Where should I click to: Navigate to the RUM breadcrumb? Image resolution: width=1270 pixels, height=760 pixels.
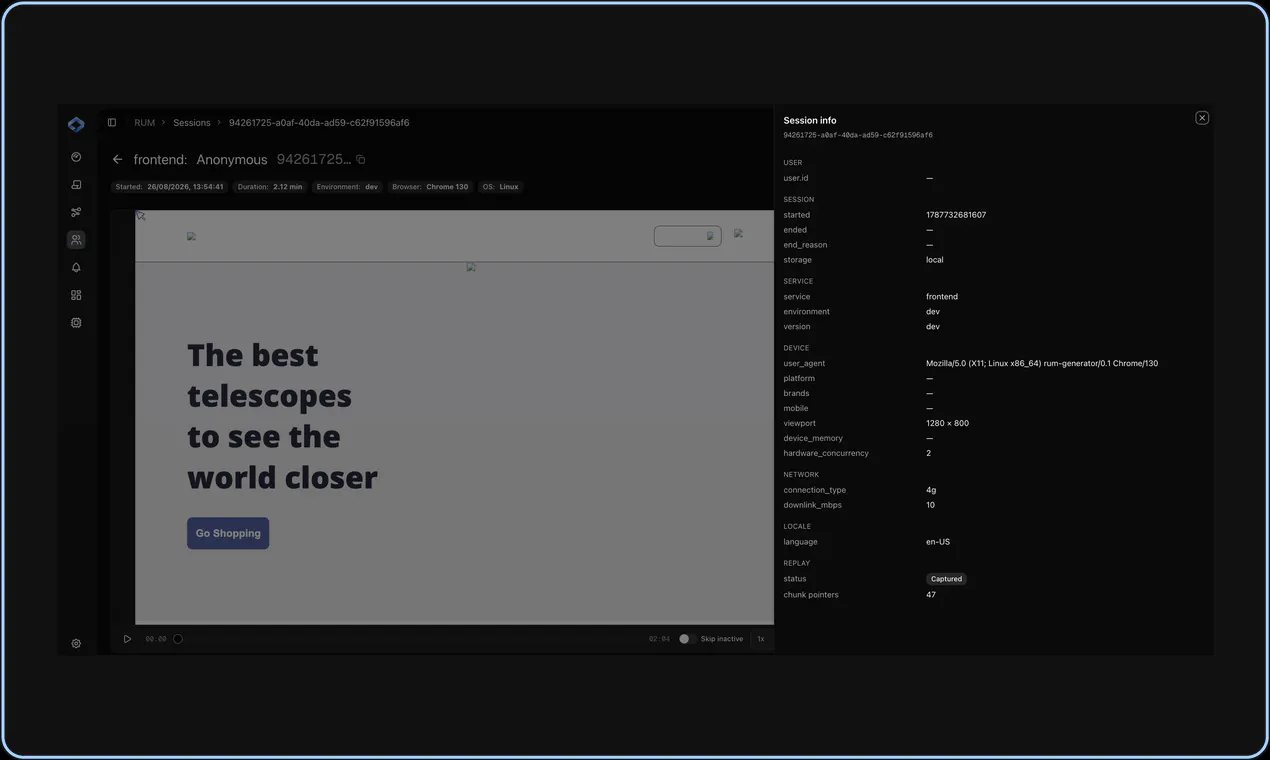(145, 123)
